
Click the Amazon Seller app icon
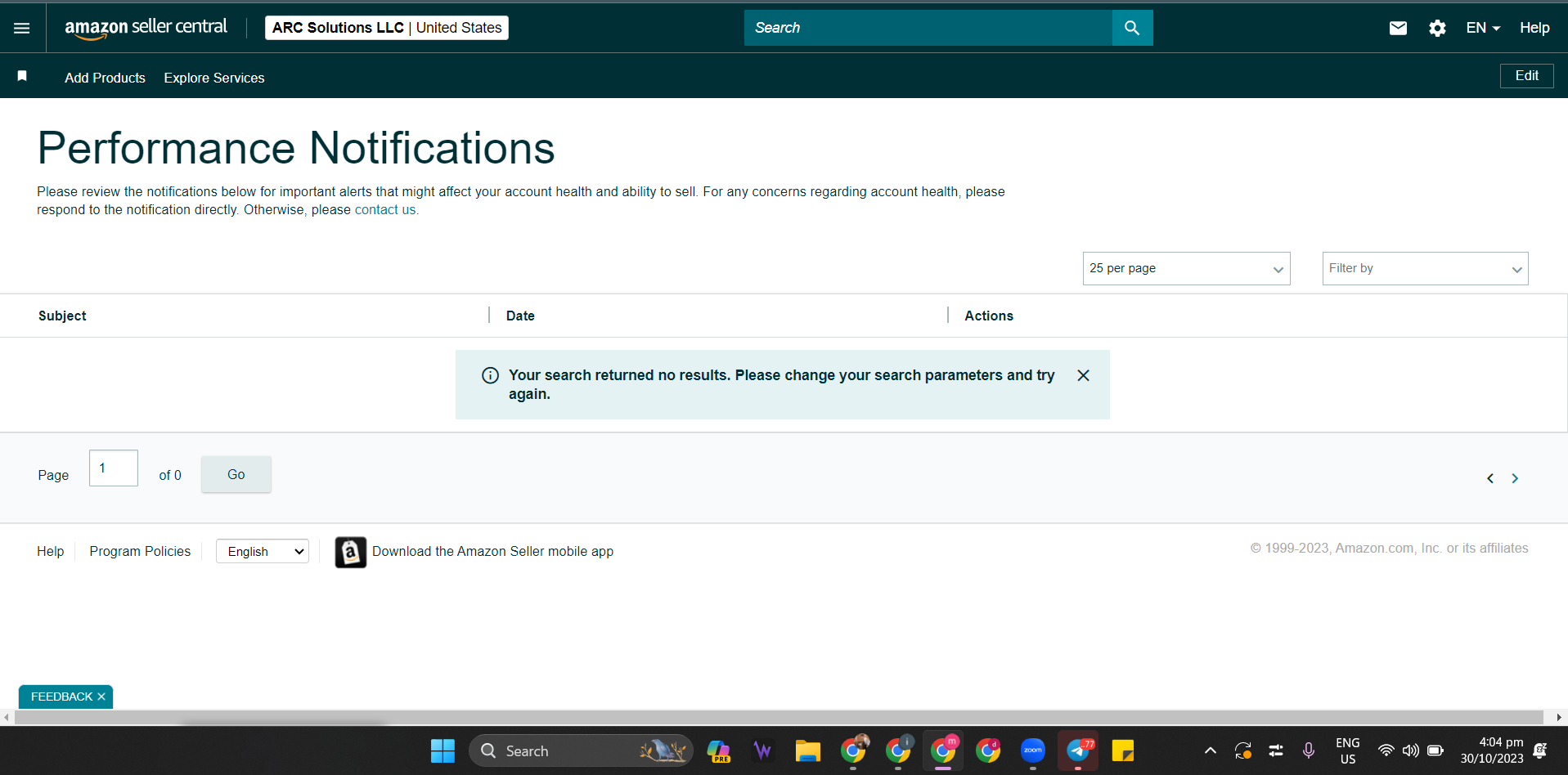tap(351, 552)
